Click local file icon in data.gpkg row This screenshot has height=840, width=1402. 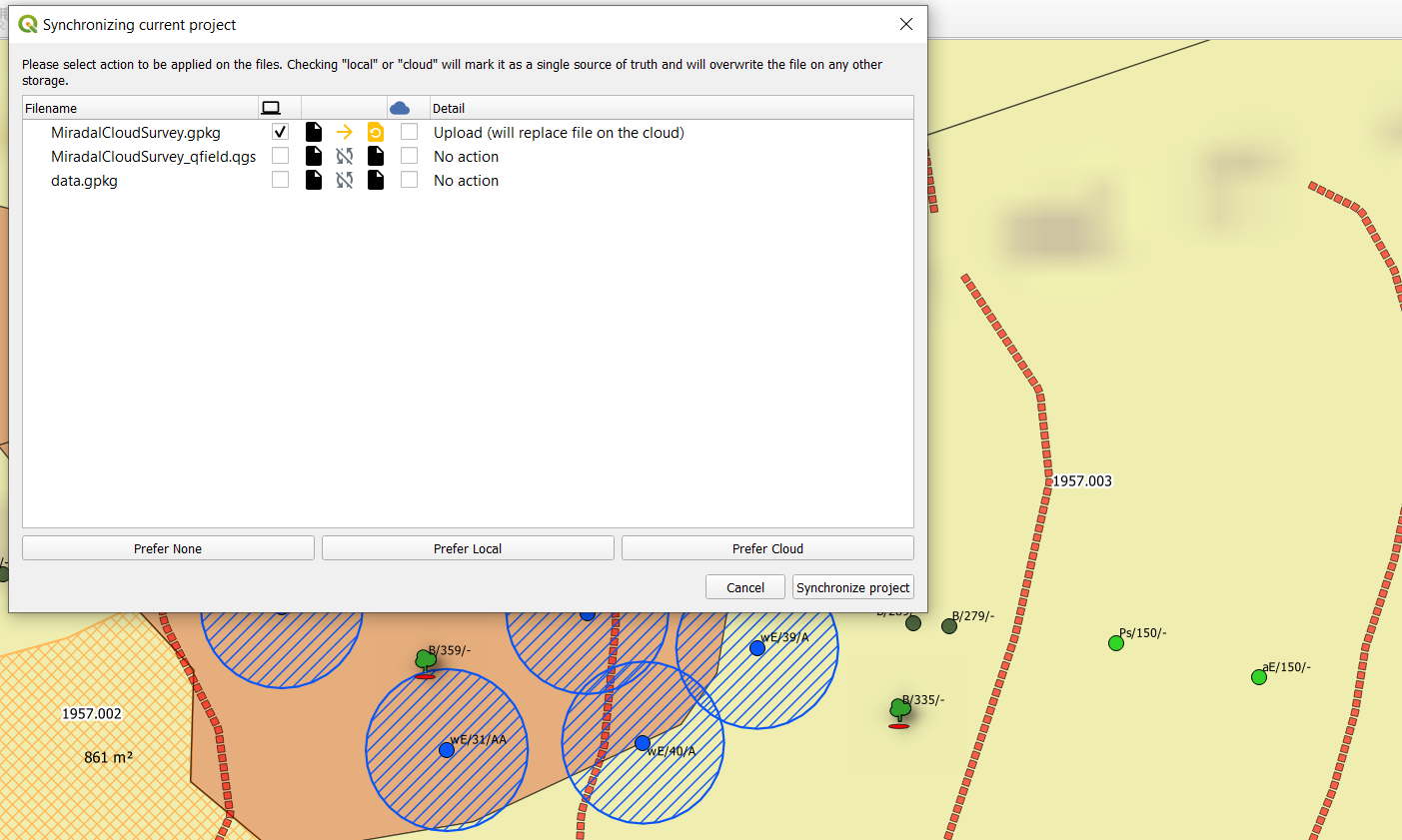[x=314, y=180]
